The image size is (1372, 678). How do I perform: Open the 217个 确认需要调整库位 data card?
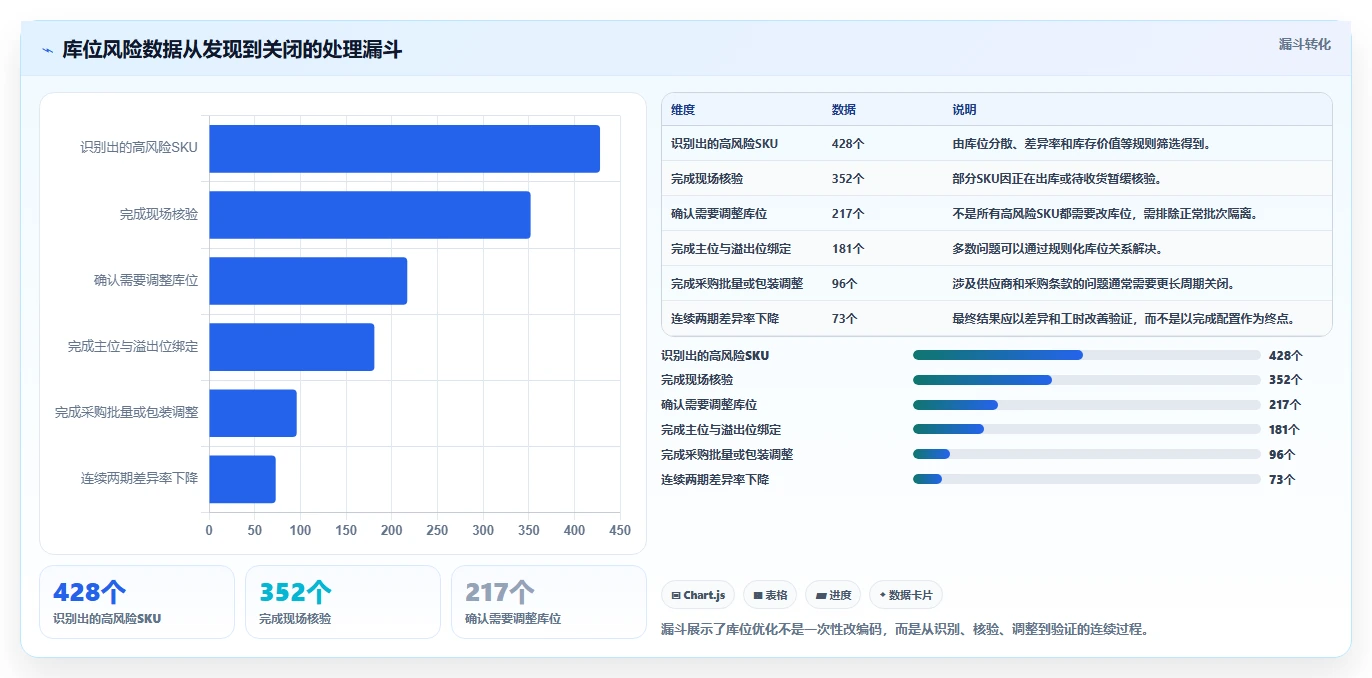[549, 602]
